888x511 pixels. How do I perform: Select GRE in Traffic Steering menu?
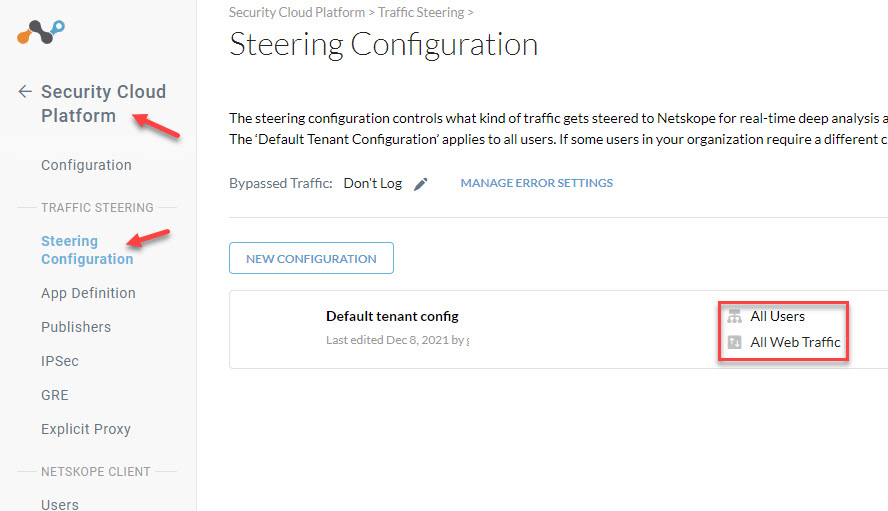pos(54,395)
